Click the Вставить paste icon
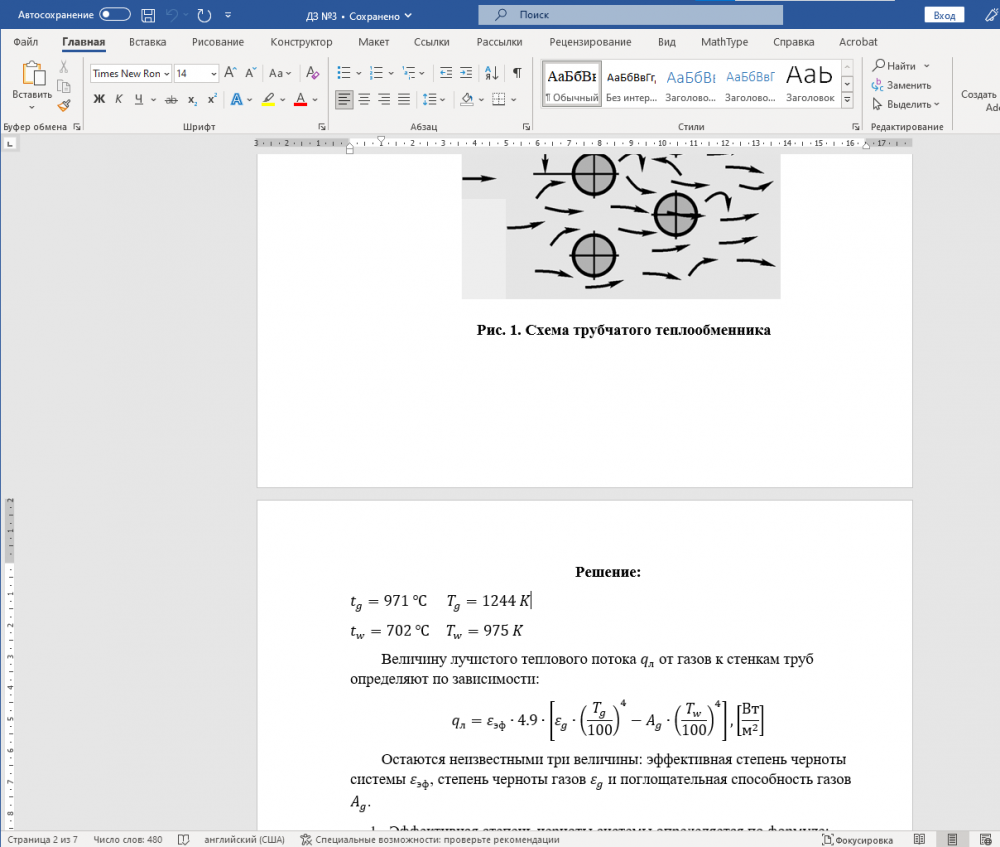Screen dimensions: 1000x847 tap(33, 74)
